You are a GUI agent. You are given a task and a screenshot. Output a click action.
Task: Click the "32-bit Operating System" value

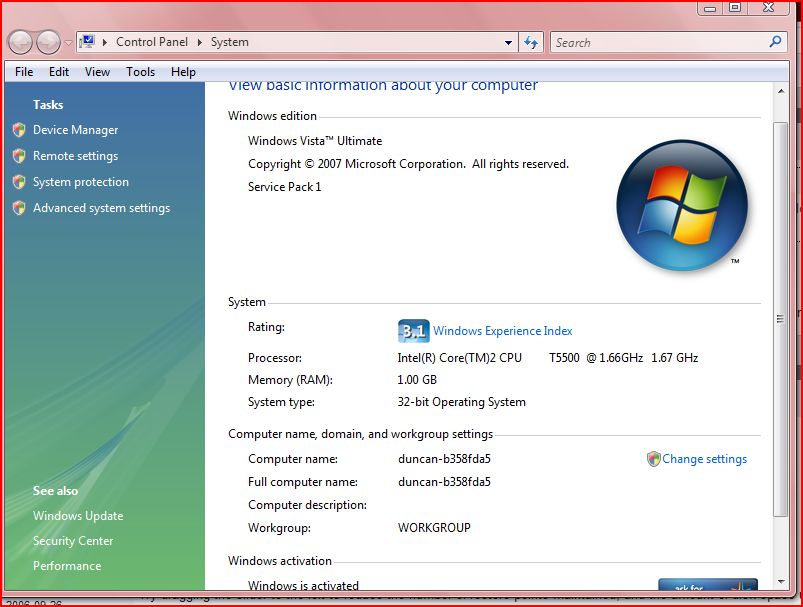pos(461,402)
